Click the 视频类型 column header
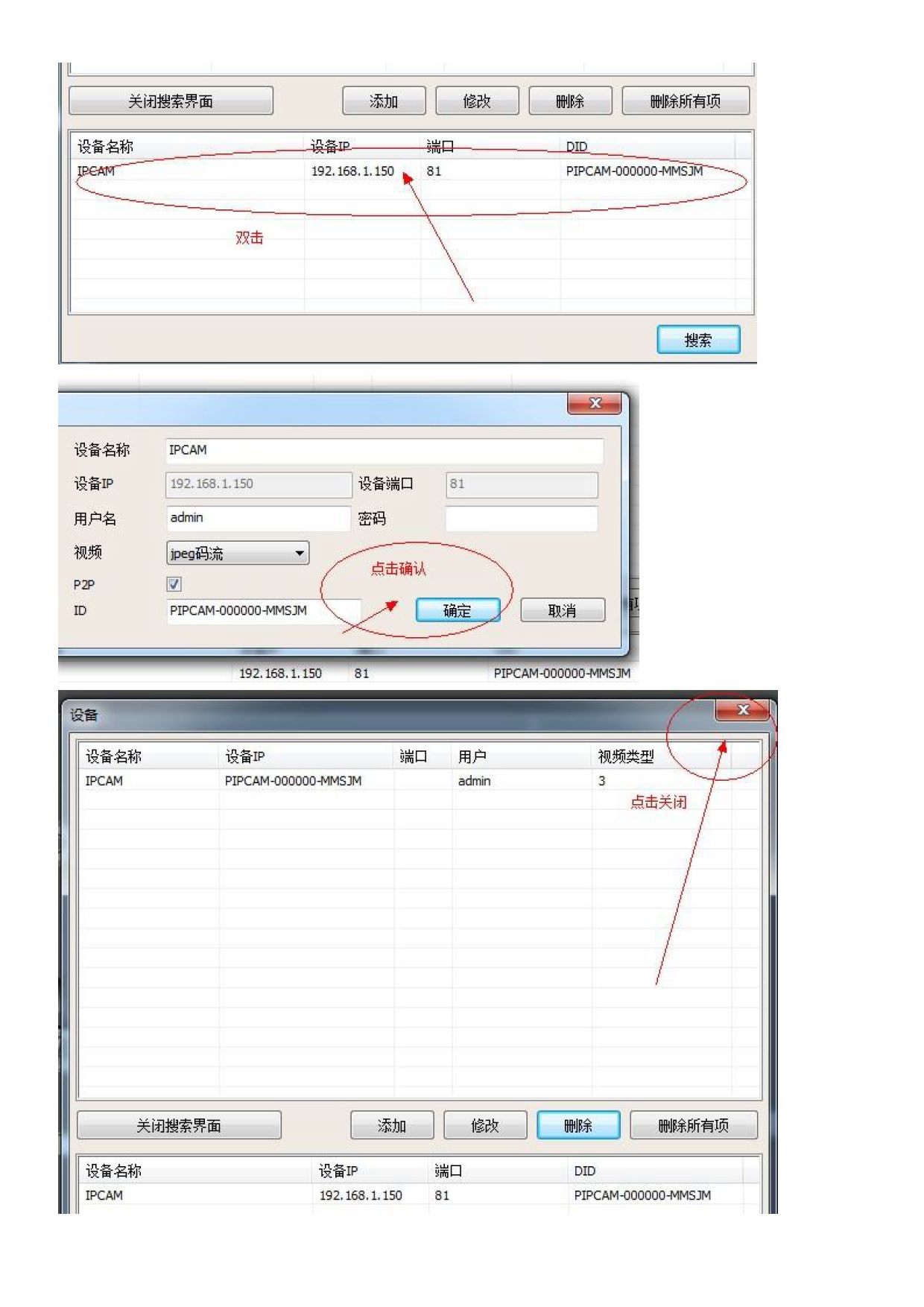 [x=626, y=757]
